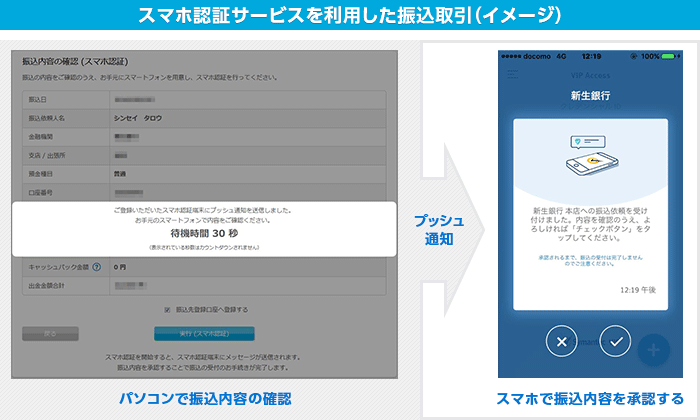Open the VIP Access hamburger menu
700x420 pixels.
pyautogui.click(x=513, y=75)
